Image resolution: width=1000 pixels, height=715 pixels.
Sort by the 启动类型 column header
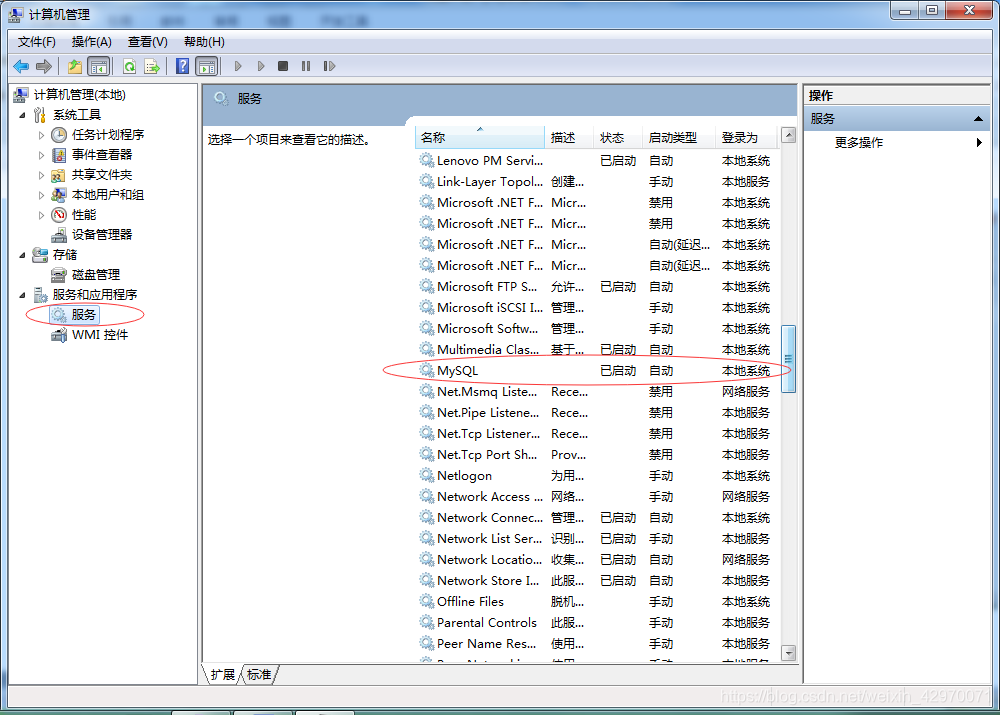679,137
